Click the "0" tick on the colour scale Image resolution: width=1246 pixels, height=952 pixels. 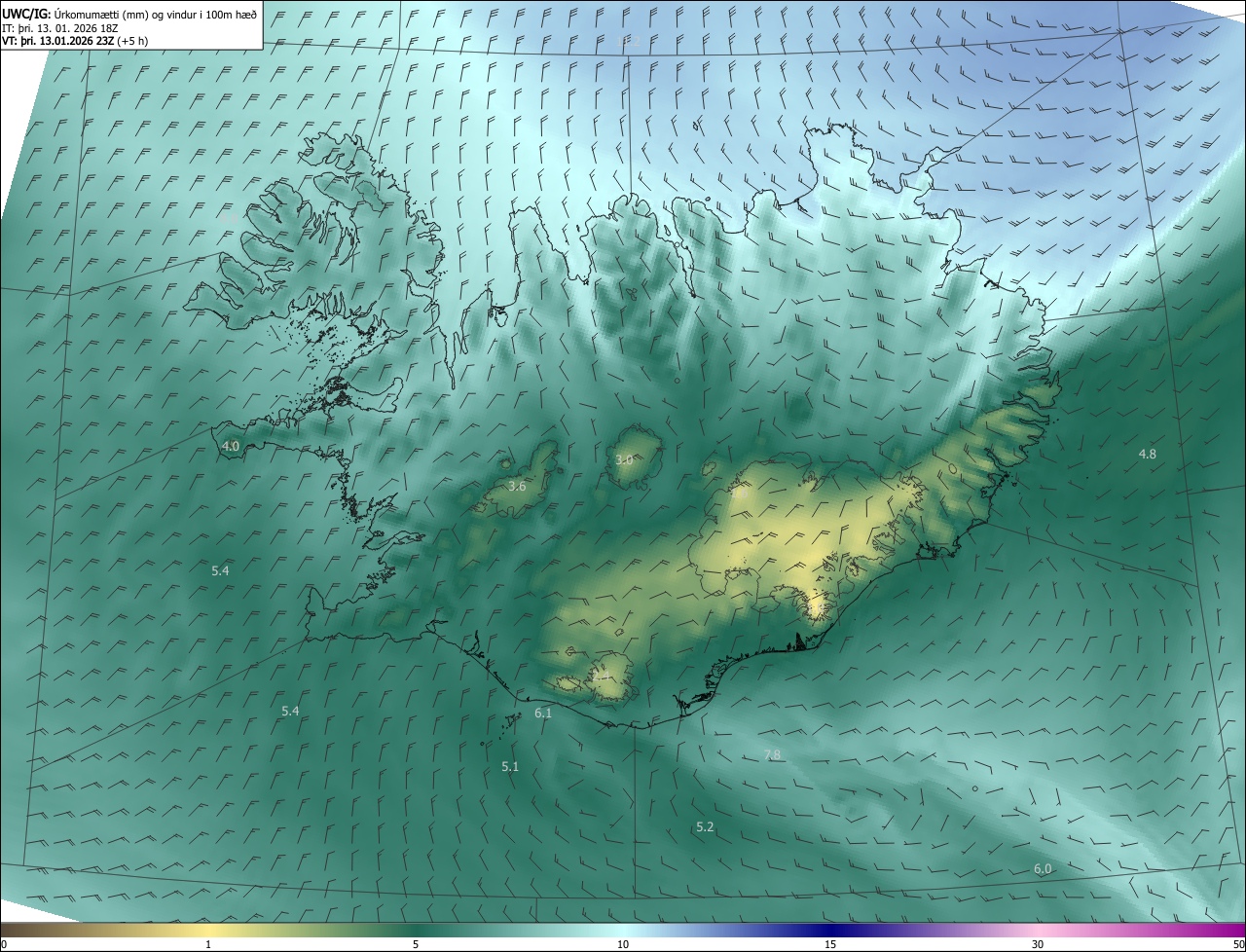(x=4, y=945)
